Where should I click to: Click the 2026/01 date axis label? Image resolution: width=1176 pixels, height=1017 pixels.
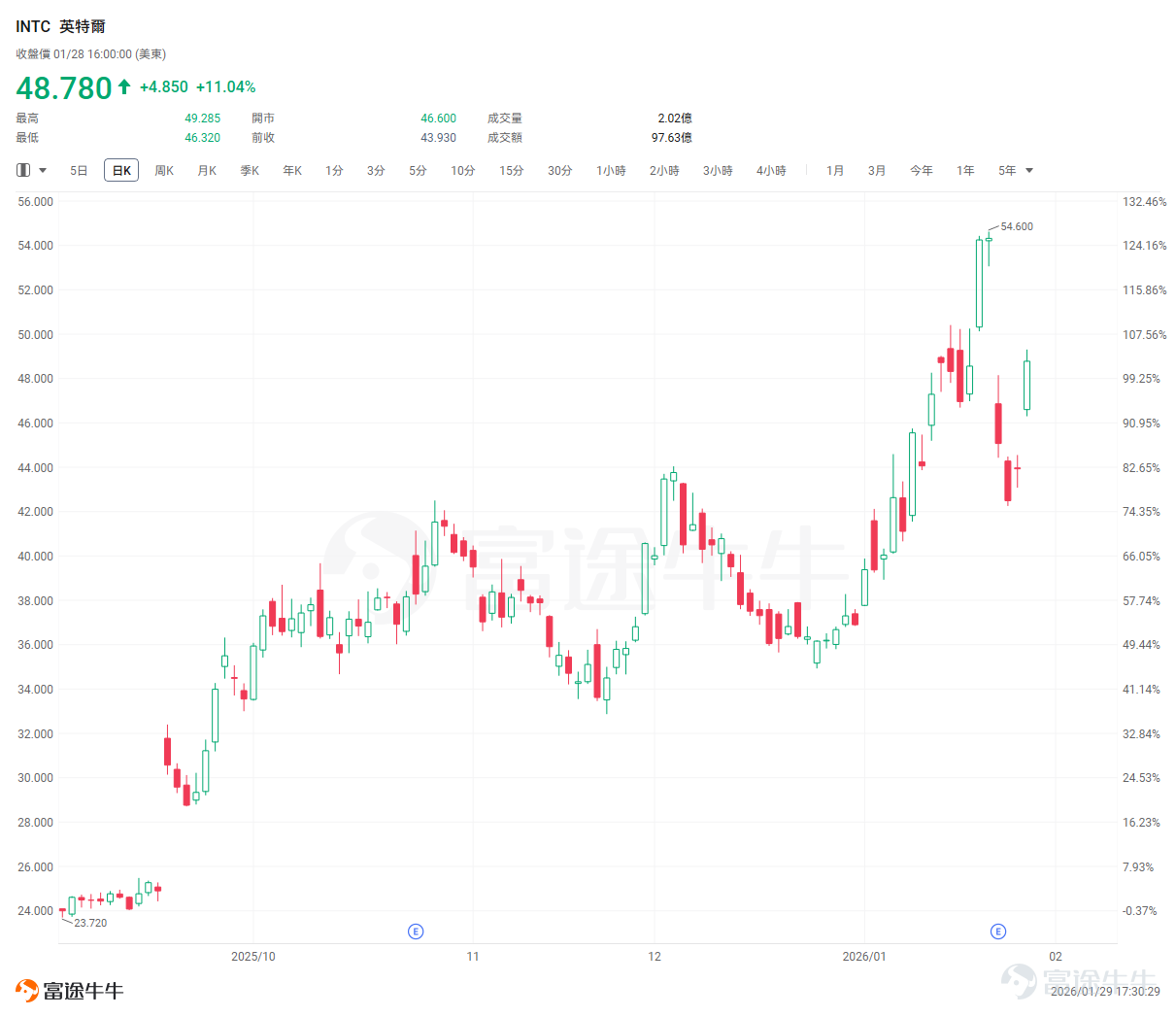(864, 957)
